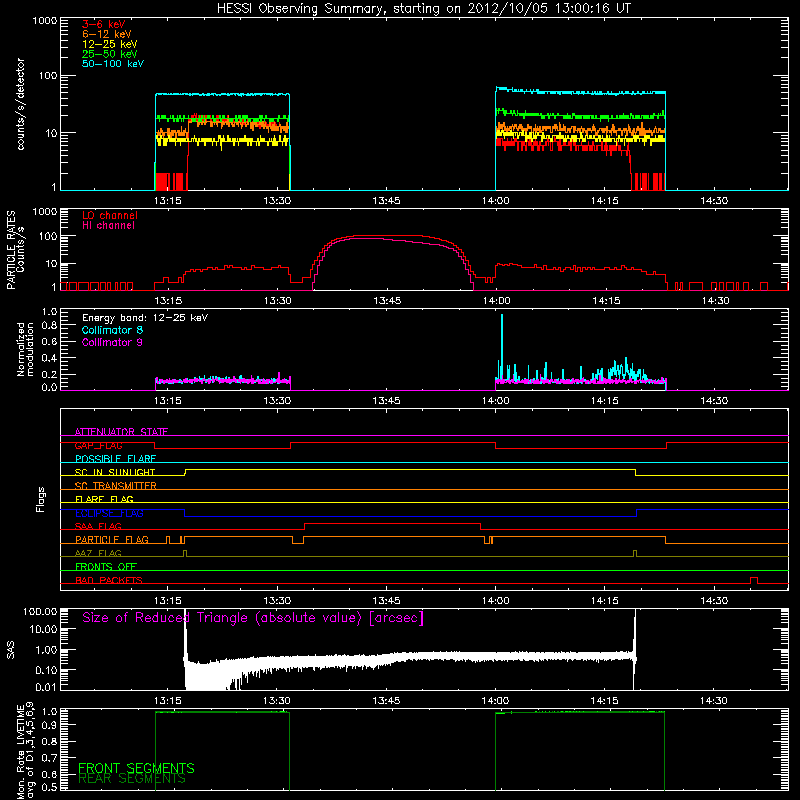
Task: Click the olive AAZ_FLAG label
Action: (98, 553)
